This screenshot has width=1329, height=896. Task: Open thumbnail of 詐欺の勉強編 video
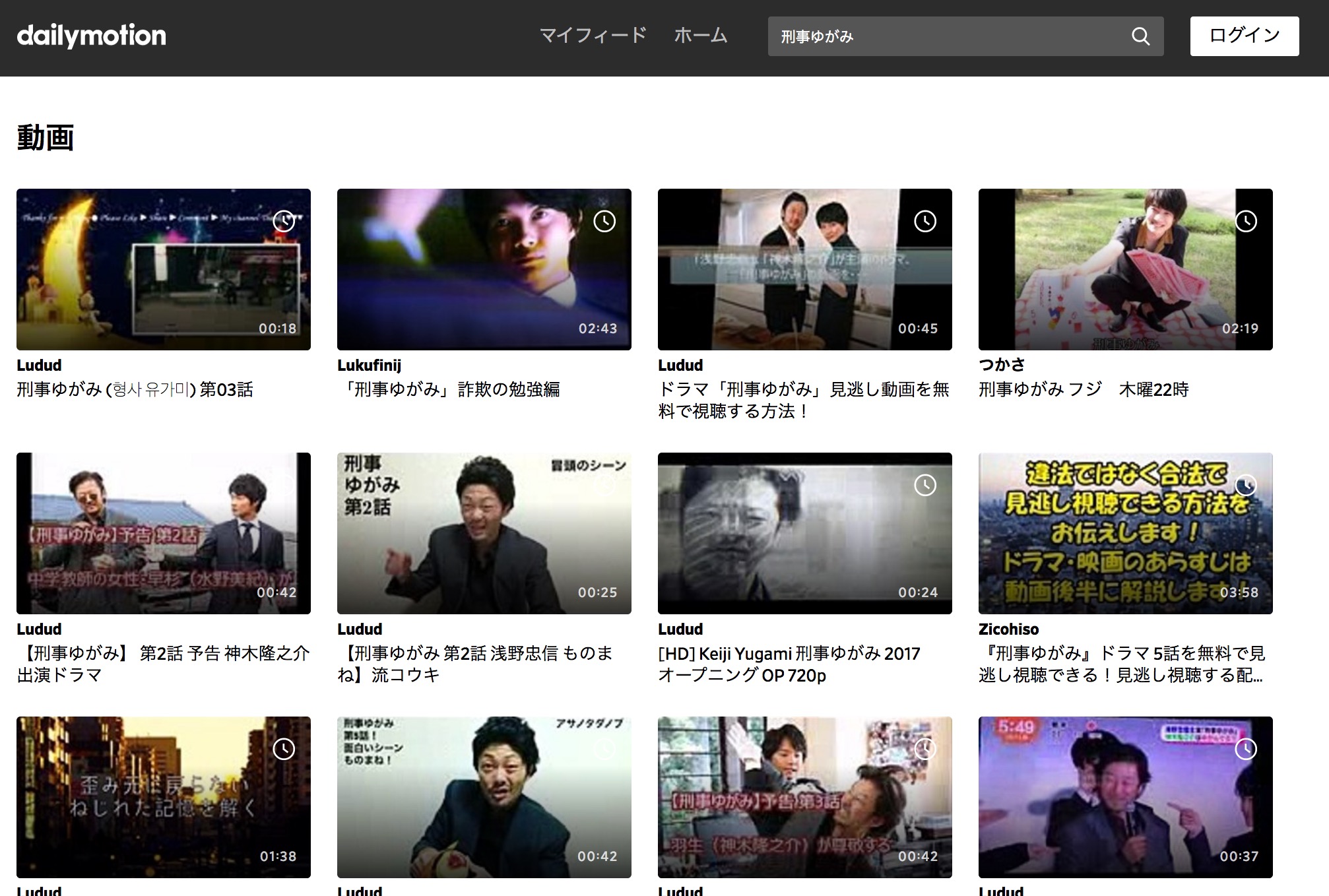point(484,269)
